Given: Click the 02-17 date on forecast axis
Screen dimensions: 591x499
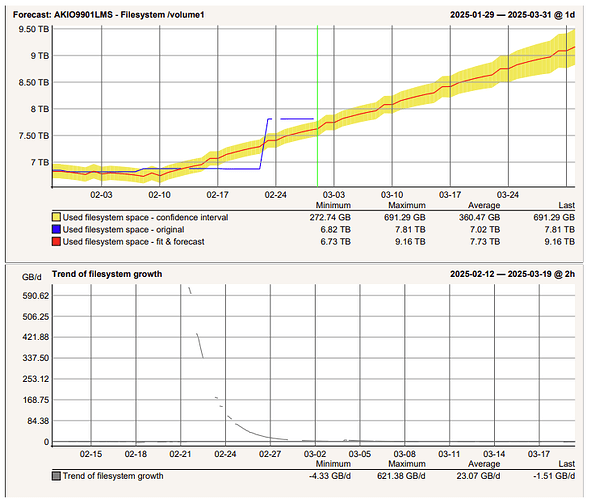Looking at the screenshot, I should 217,195.
